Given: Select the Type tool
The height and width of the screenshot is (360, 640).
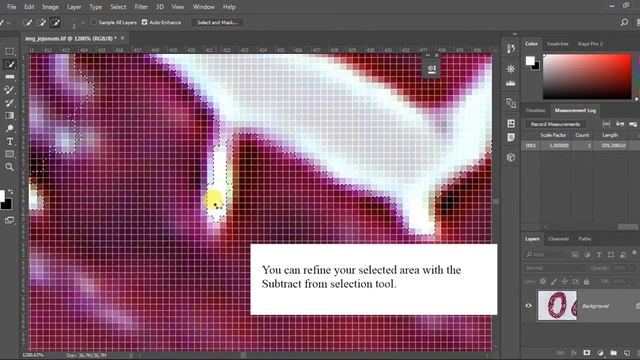Looking at the screenshot, I should 9,141.
